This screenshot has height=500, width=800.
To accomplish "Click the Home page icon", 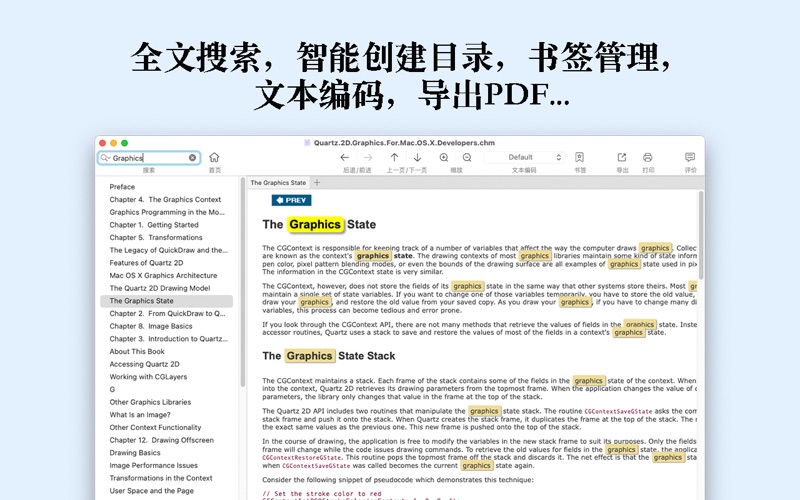I will (x=214, y=158).
